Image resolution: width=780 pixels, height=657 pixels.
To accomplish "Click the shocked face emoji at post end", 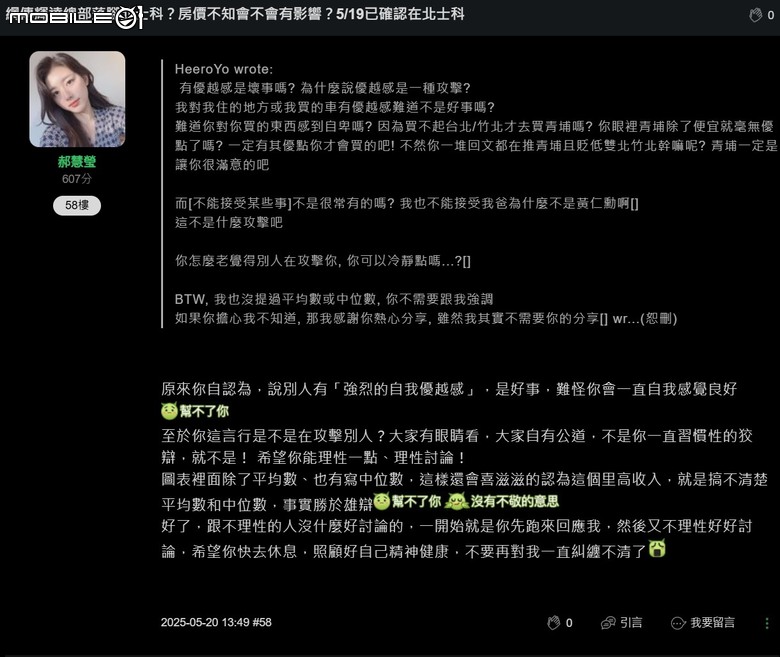I will [x=657, y=549].
